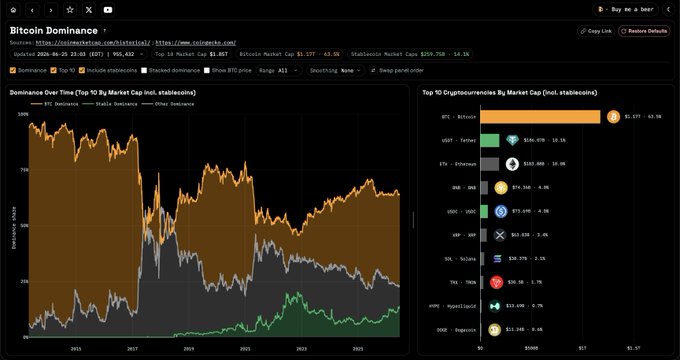Image resolution: width=680 pixels, height=360 pixels.
Task: Click the Restore Defaults button
Action: 644,31
